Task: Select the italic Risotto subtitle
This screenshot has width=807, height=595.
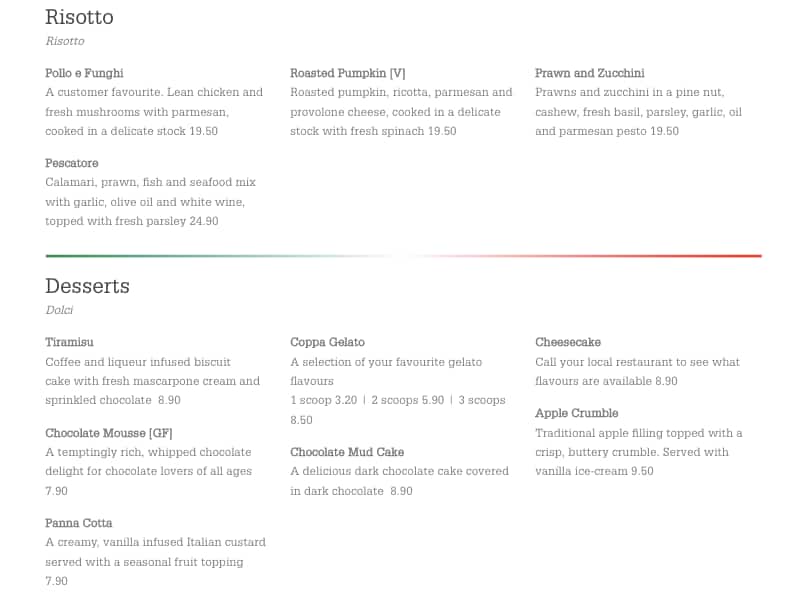Action: coord(65,41)
